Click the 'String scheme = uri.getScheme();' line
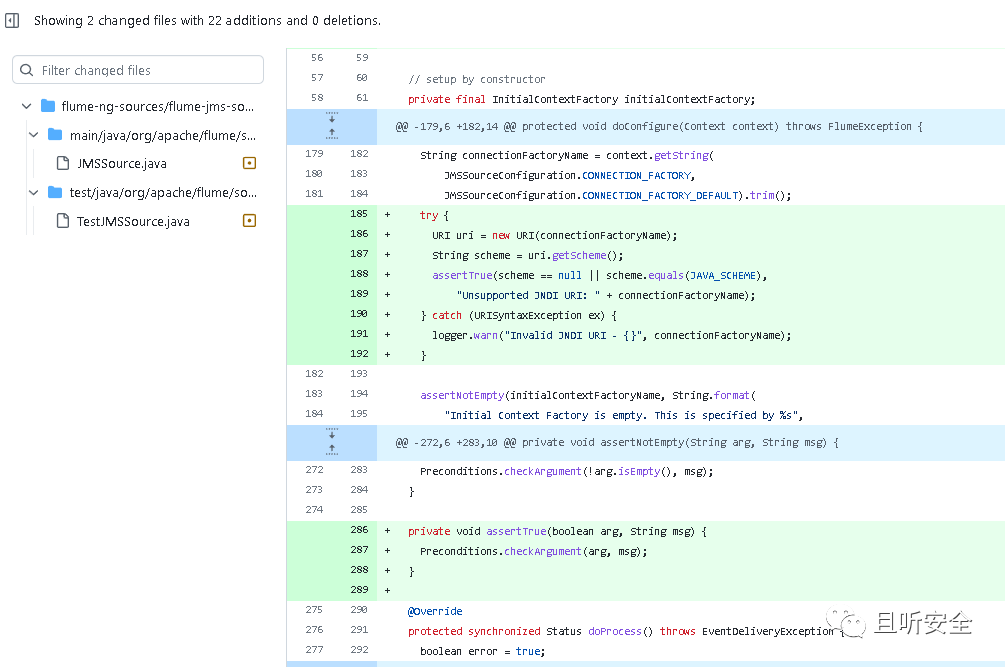This screenshot has width=1005, height=667. pos(527,256)
